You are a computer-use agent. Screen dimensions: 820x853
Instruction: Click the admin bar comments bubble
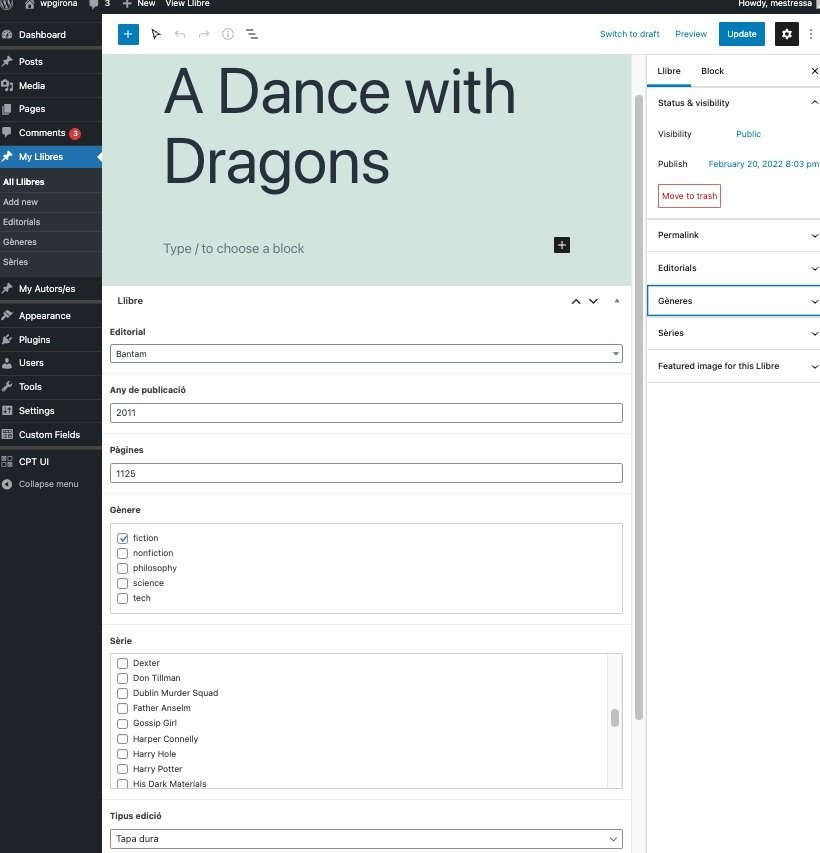pyautogui.click(x=94, y=4)
